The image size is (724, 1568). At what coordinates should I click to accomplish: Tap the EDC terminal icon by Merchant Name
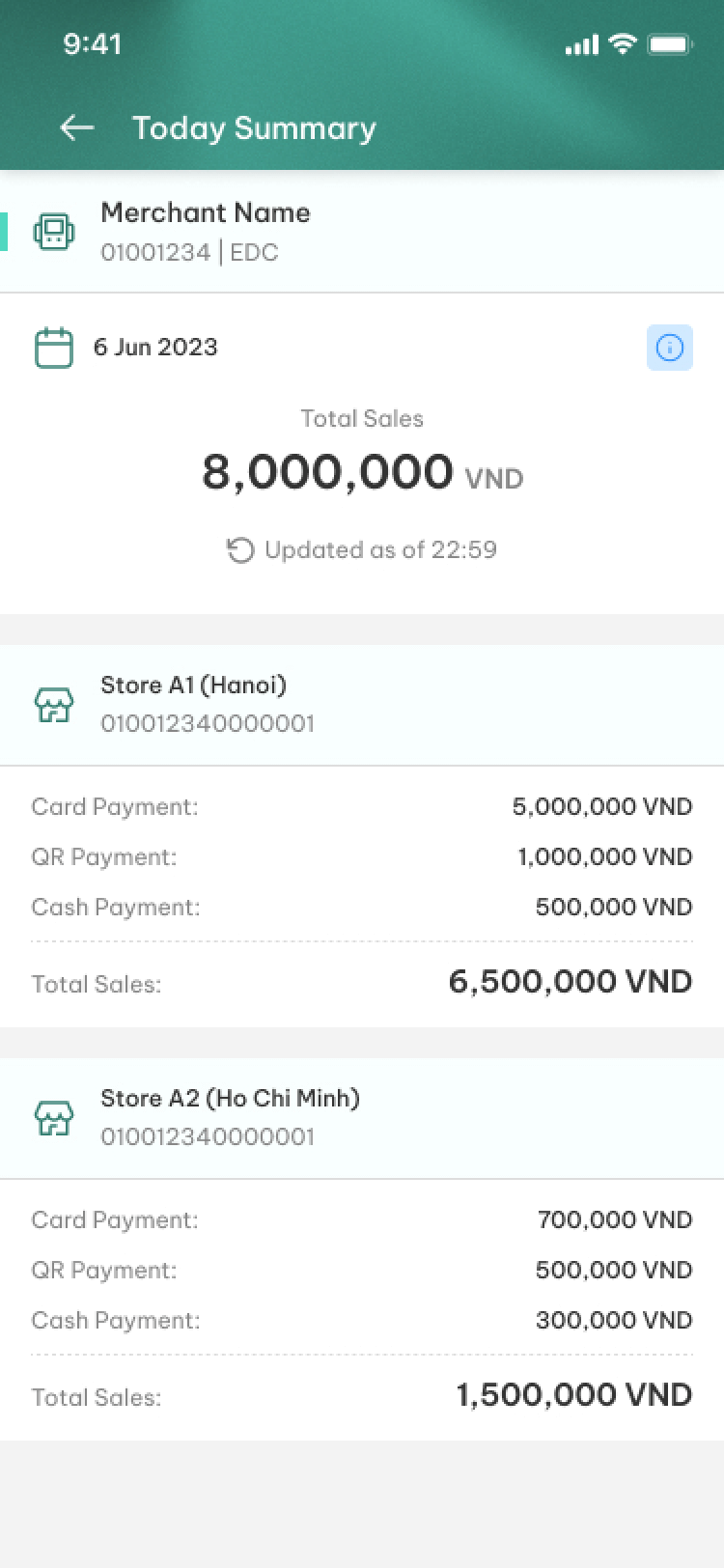point(53,232)
